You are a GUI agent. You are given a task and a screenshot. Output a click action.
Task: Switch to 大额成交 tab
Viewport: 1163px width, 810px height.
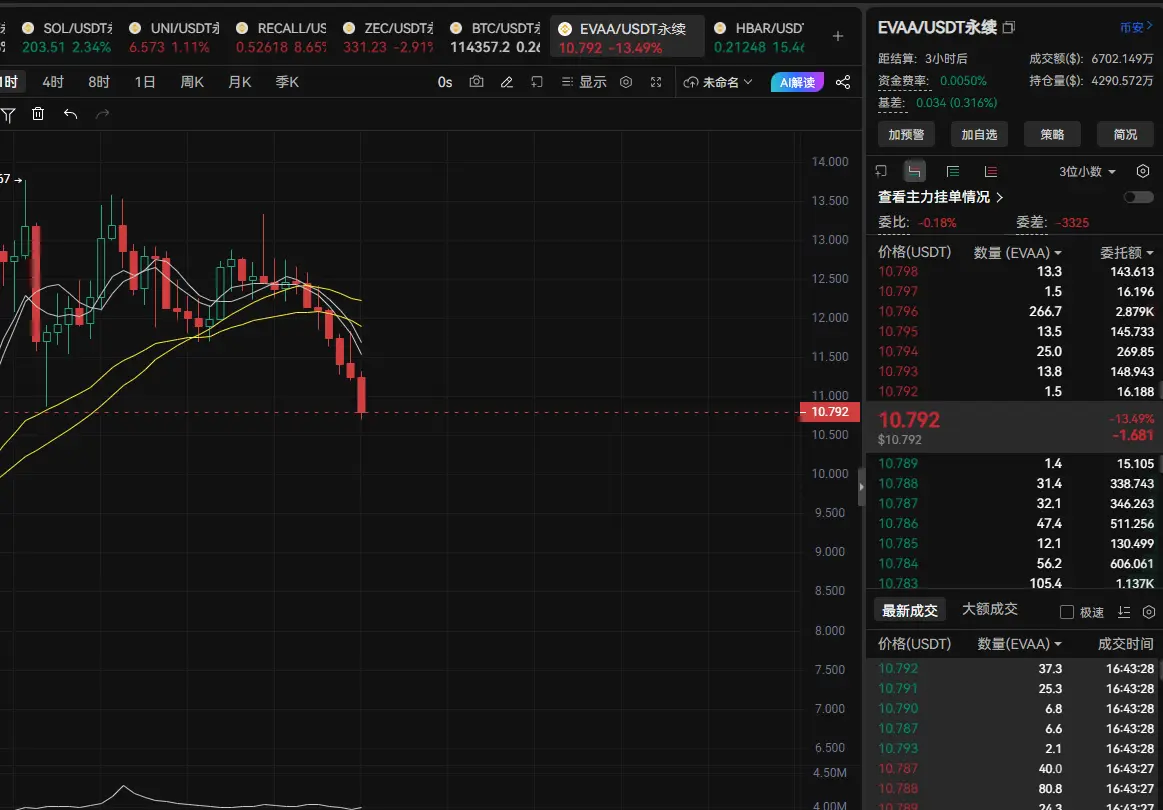[x=989, y=610]
